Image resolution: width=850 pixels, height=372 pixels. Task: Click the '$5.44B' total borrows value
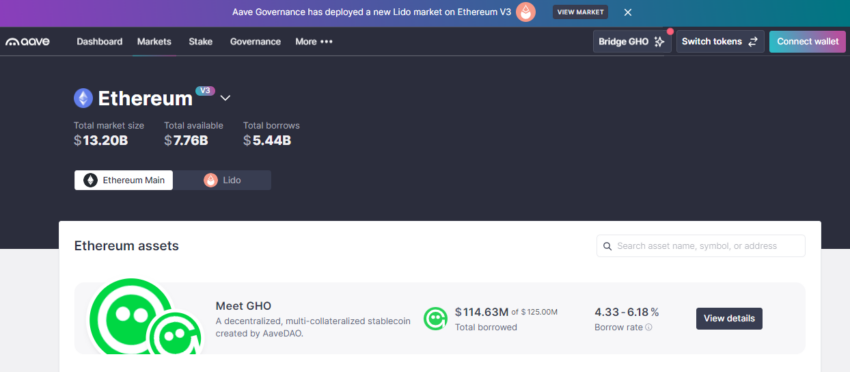[x=267, y=140]
